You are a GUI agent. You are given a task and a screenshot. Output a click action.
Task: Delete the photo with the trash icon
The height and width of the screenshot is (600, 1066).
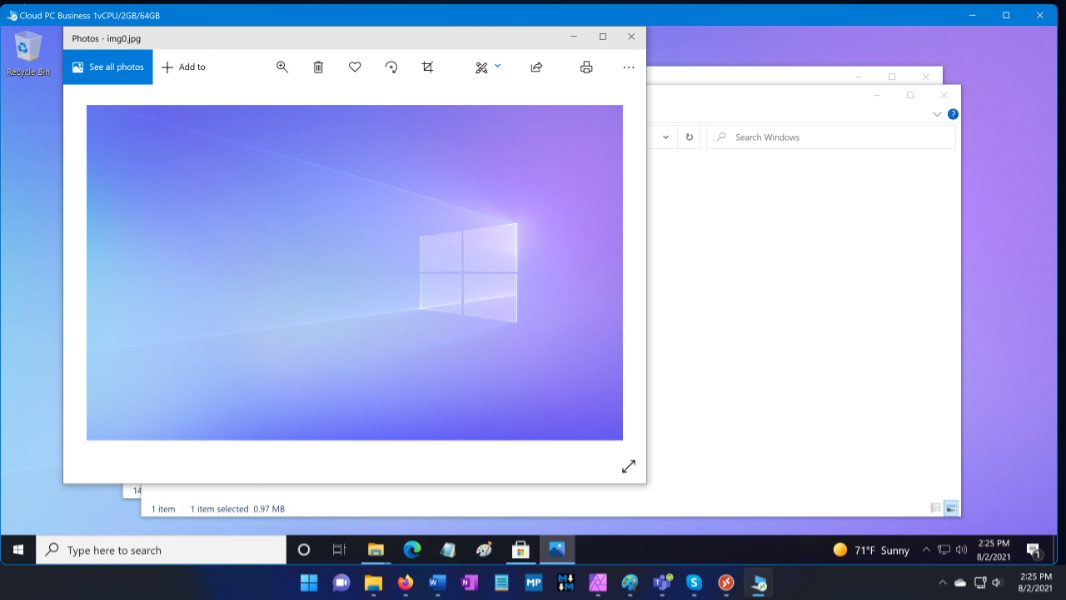pos(318,67)
